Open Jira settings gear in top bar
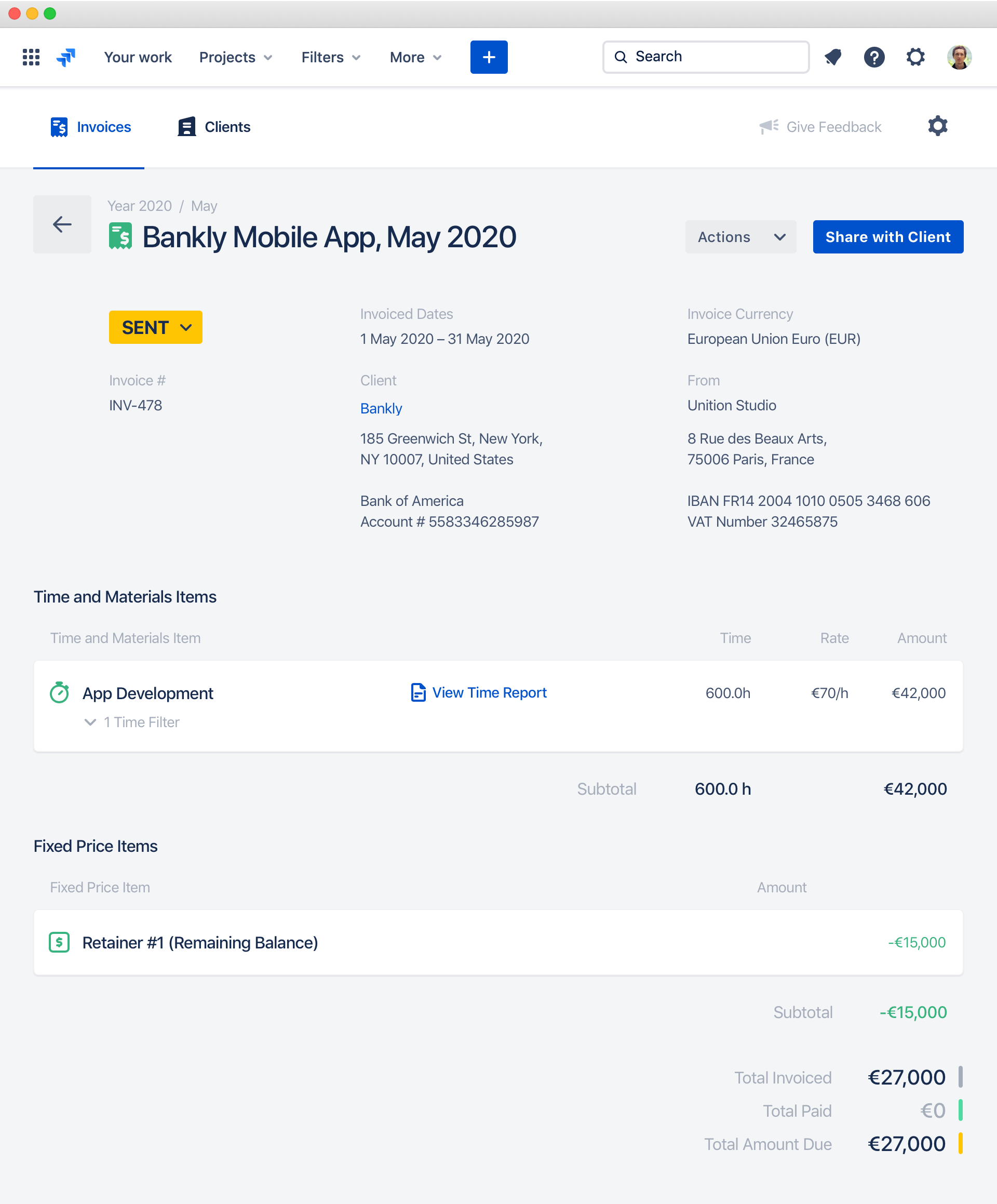 tap(915, 57)
